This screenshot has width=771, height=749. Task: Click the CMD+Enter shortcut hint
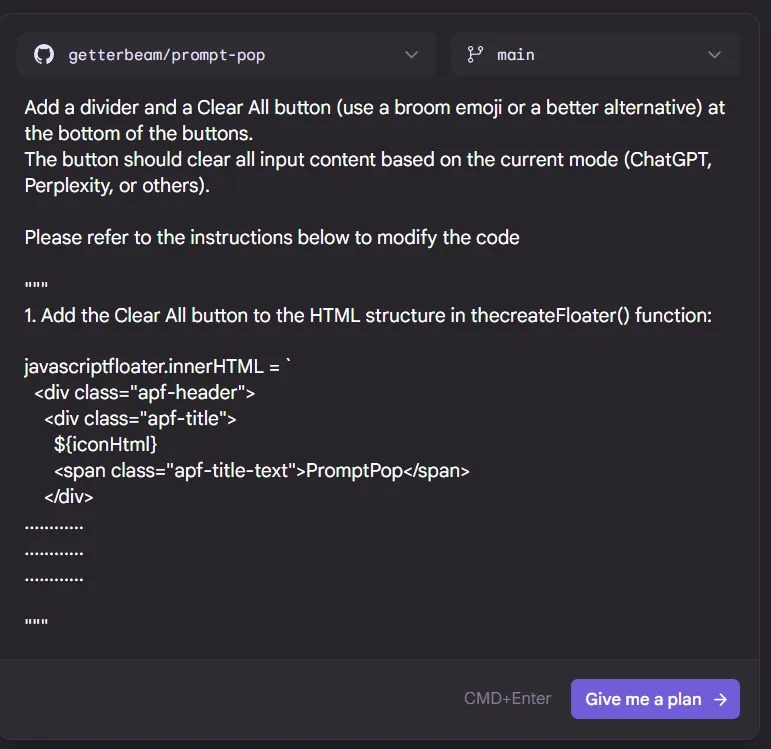(x=507, y=699)
